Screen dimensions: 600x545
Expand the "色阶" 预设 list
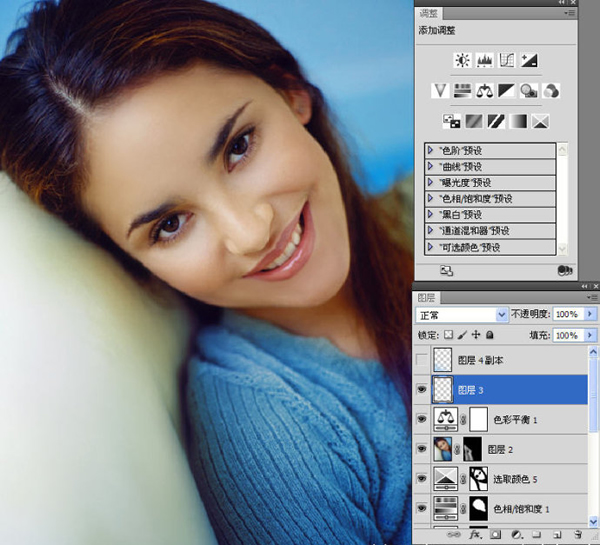point(430,150)
